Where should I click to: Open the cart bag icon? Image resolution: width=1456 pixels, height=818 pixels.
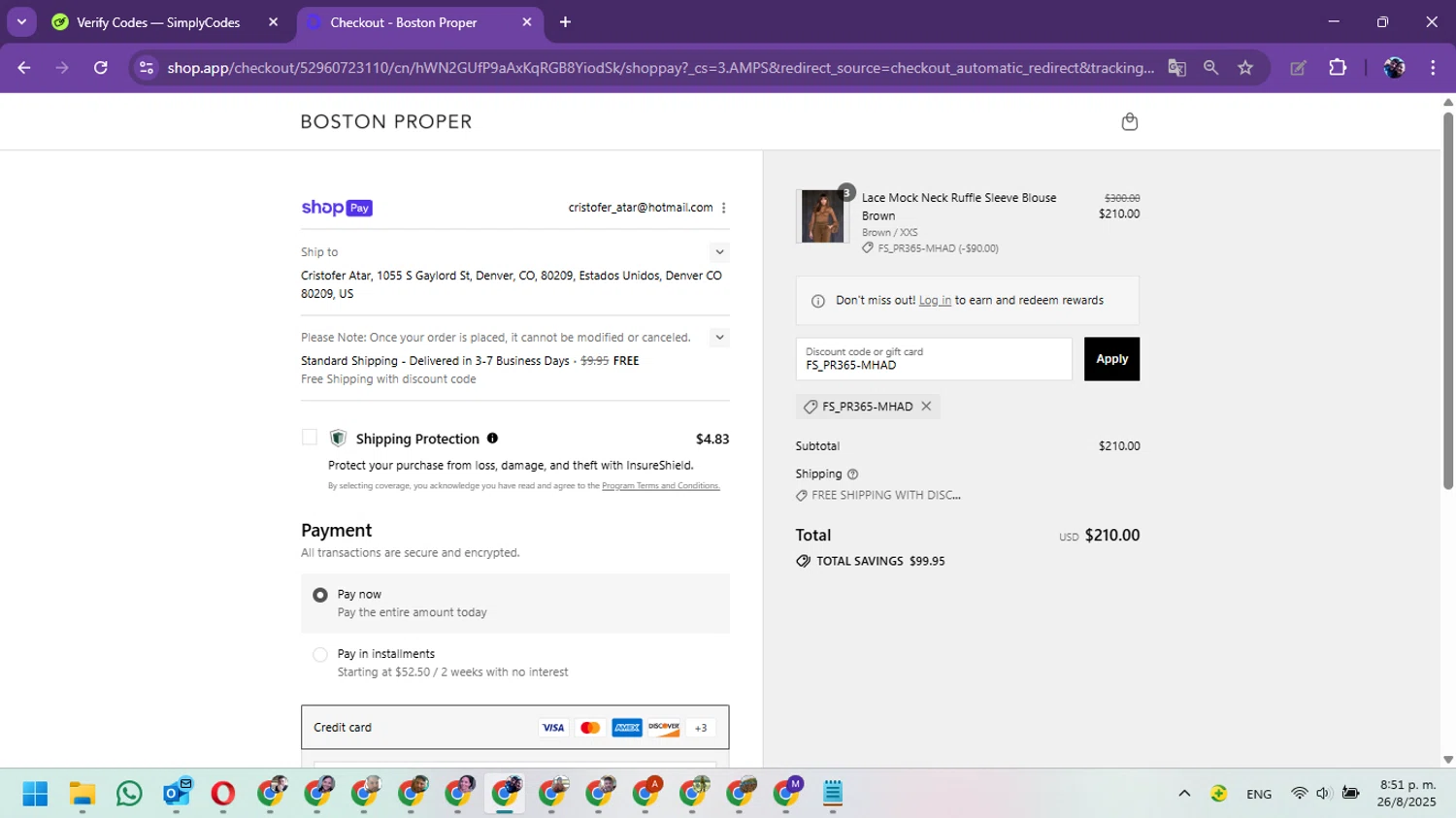click(x=1129, y=121)
